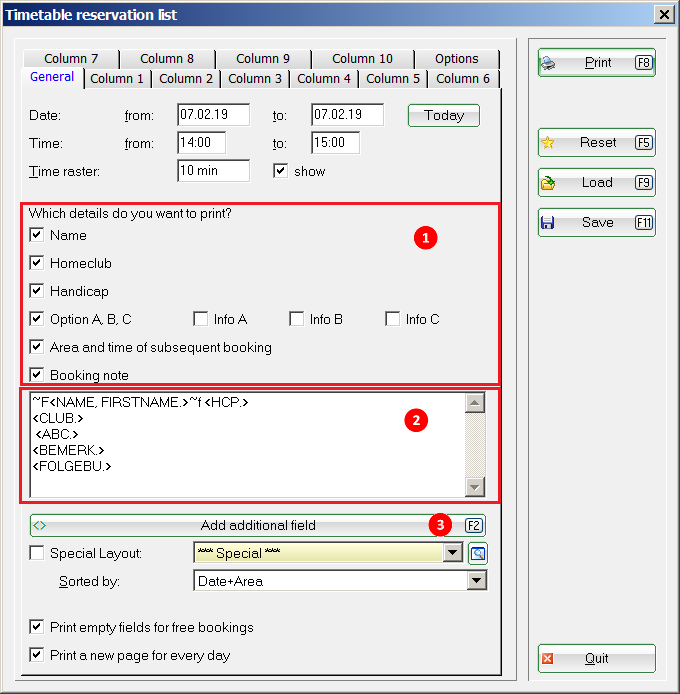Close the Timetable reservation list dialog

(x=662, y=14)
